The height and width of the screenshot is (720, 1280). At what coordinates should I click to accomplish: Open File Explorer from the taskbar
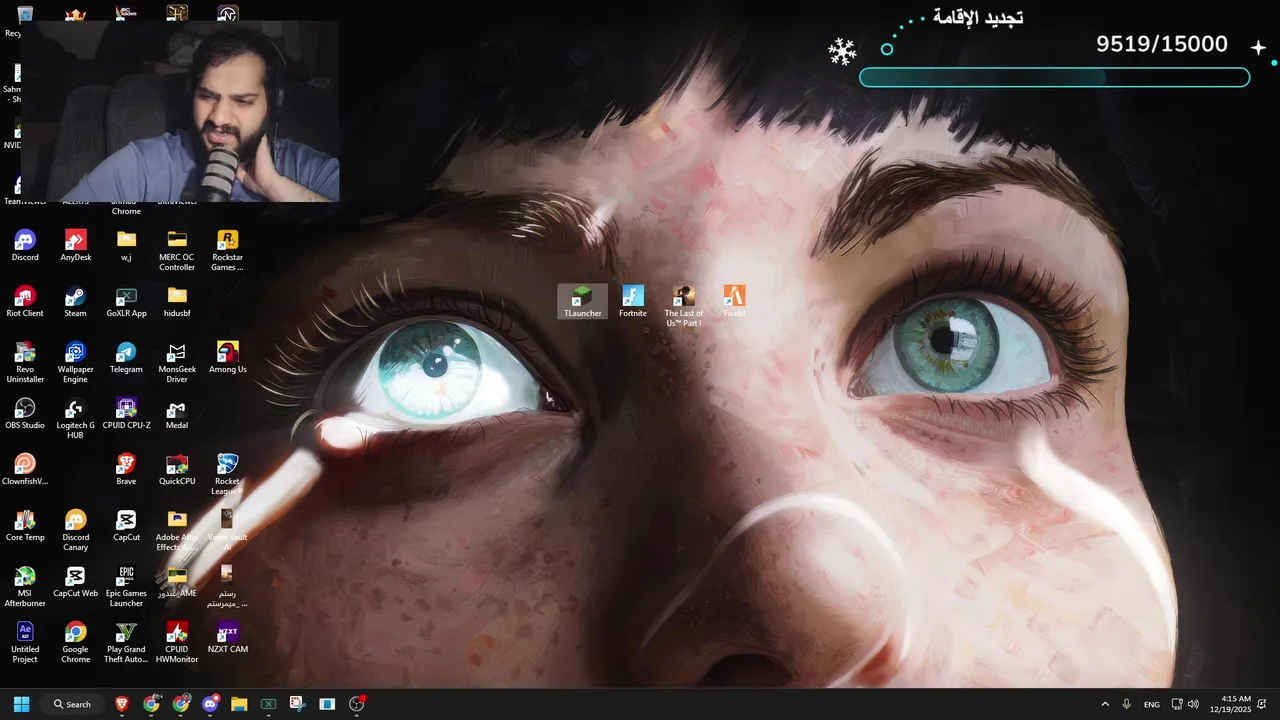[x=239, y=704]
